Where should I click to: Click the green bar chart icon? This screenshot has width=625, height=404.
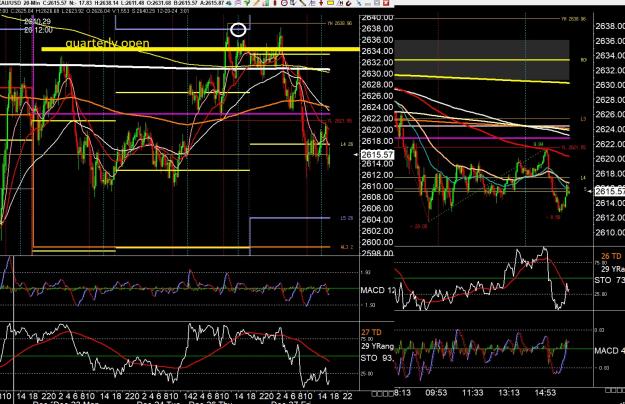click(x=266, y=3)
